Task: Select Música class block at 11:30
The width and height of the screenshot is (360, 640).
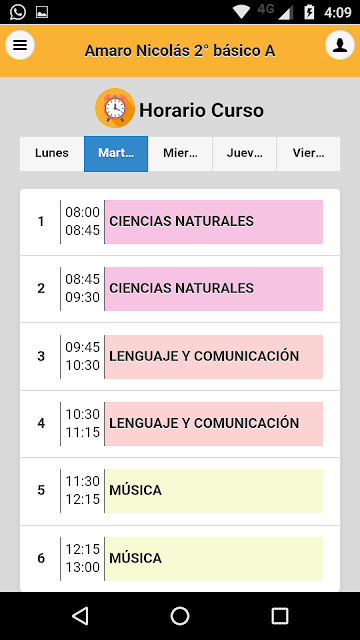Action: coord(214,491)
